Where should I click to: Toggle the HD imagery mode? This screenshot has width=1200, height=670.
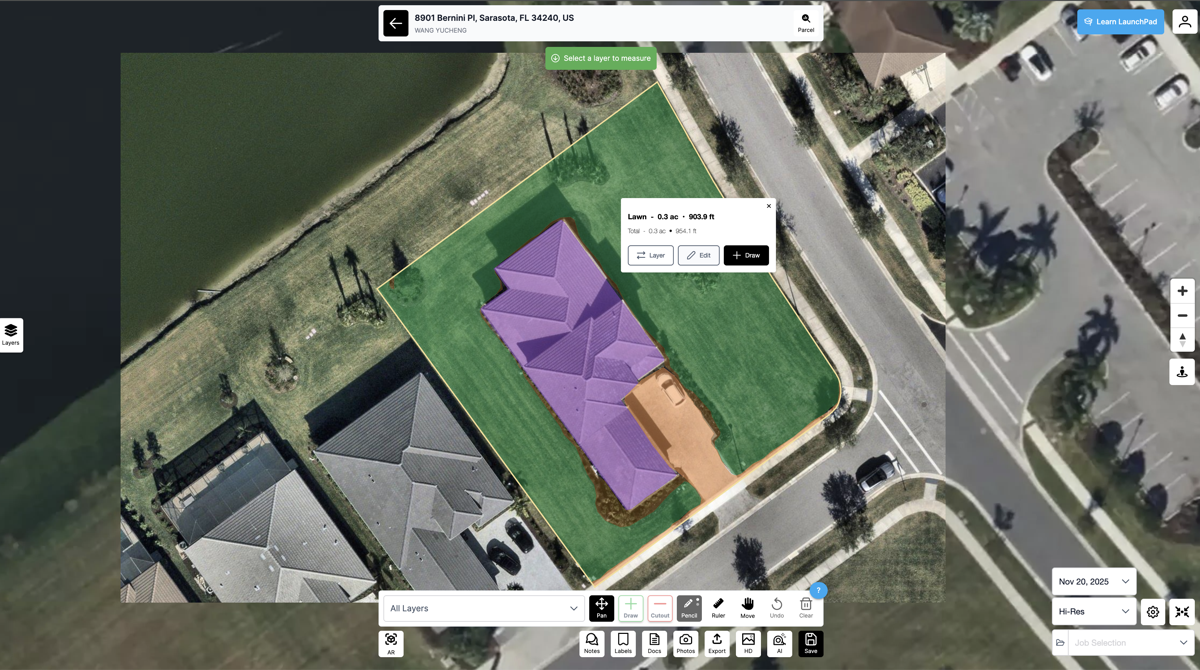pos(748,643)
